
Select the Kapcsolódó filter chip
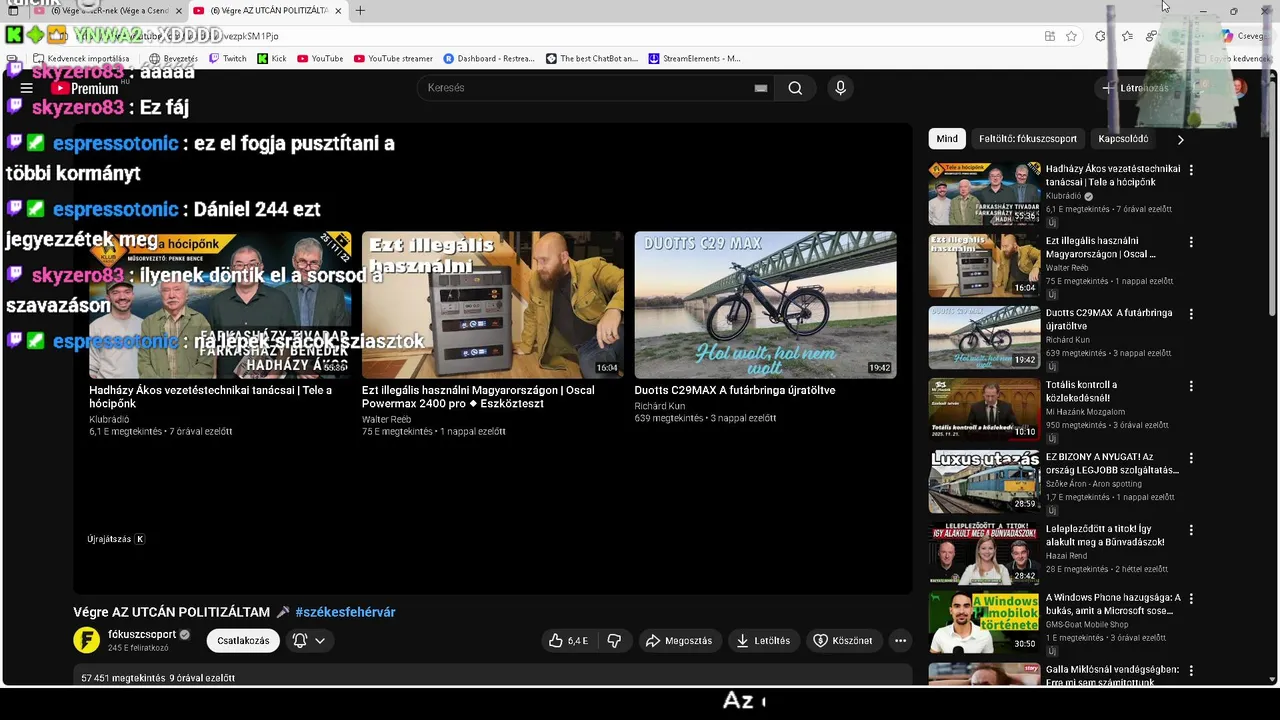[1123, 139]
